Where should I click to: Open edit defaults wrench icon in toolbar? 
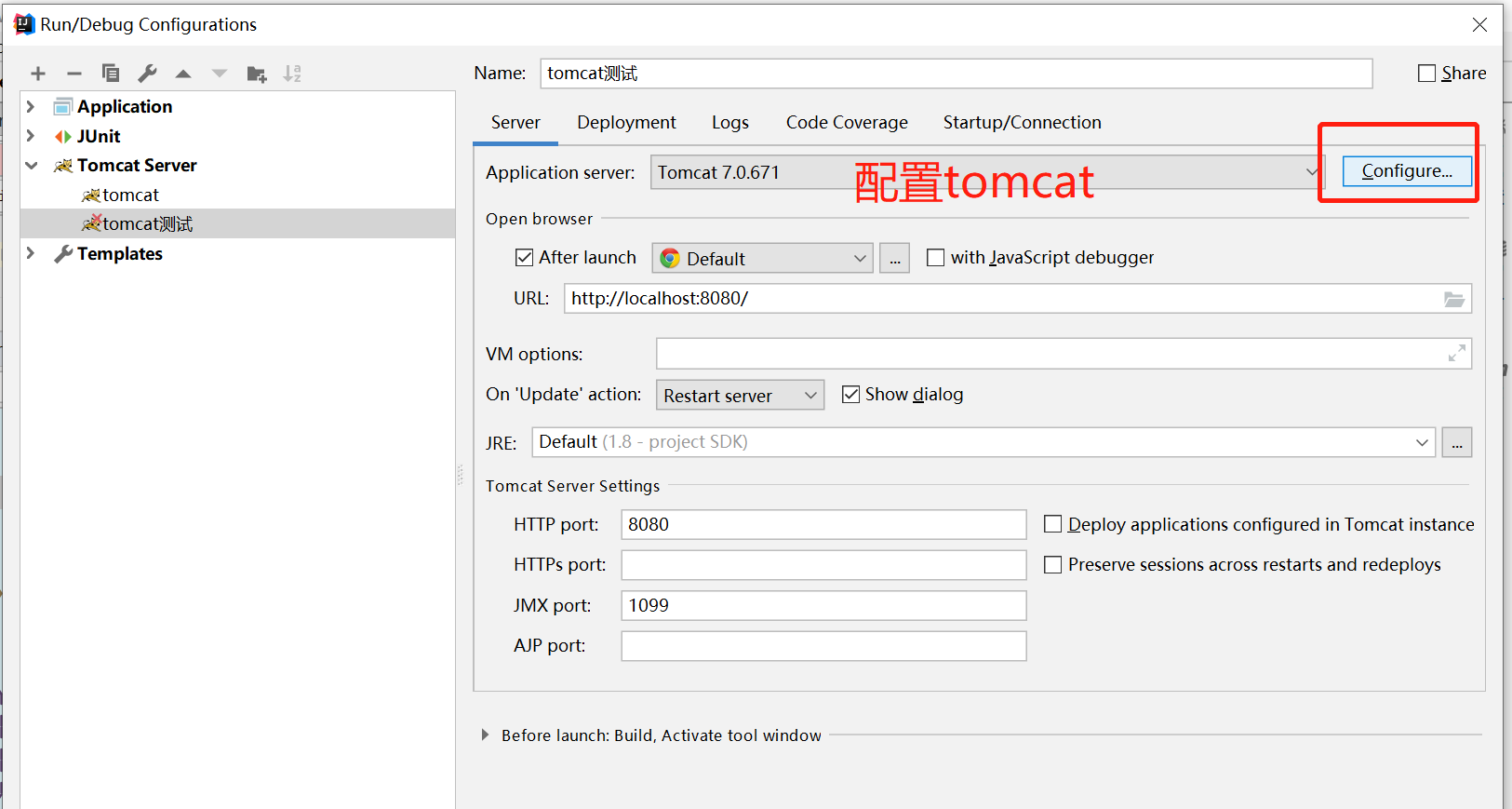click(x=147, y=74)
